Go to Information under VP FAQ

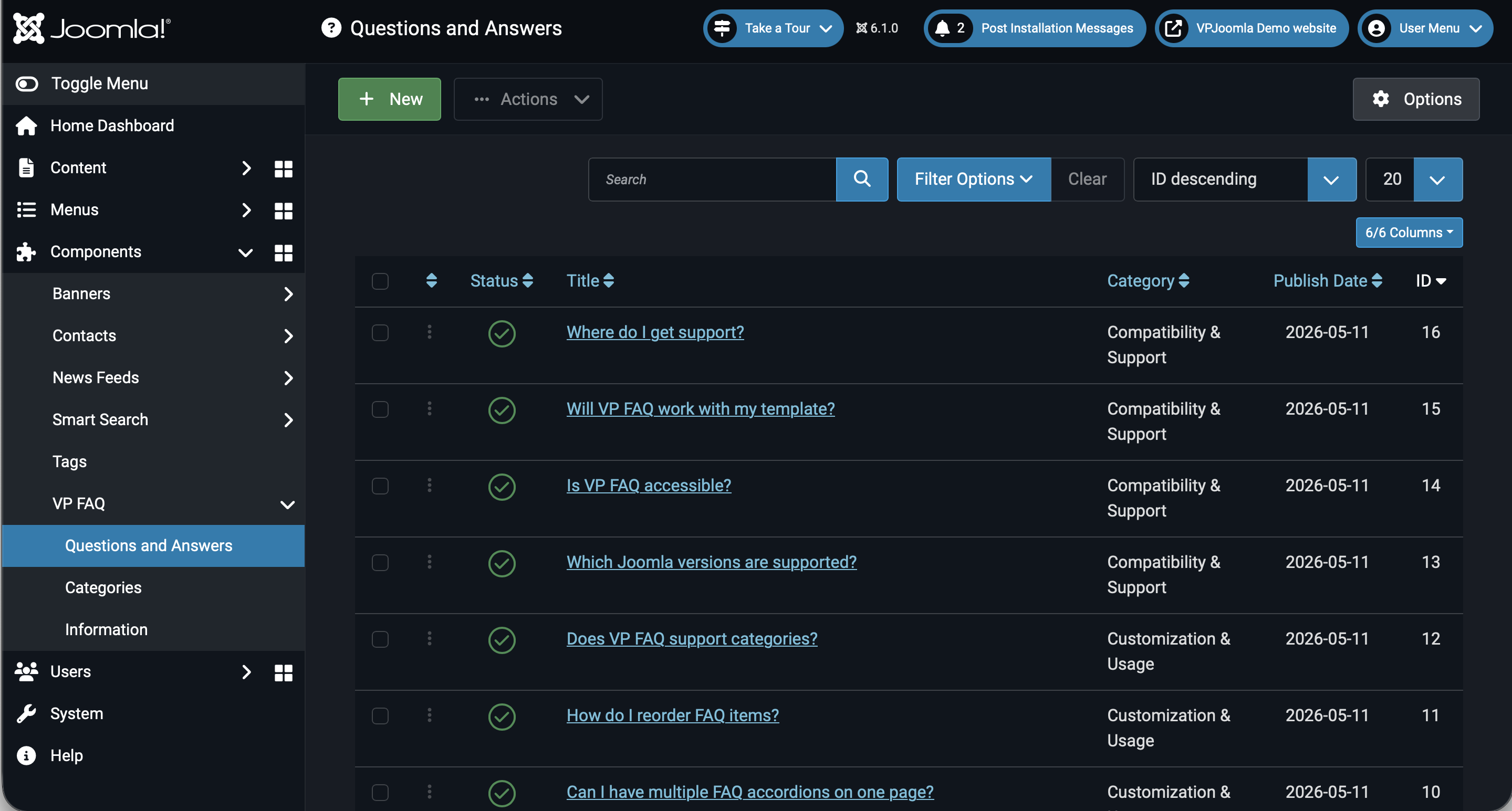click(106, 630)
